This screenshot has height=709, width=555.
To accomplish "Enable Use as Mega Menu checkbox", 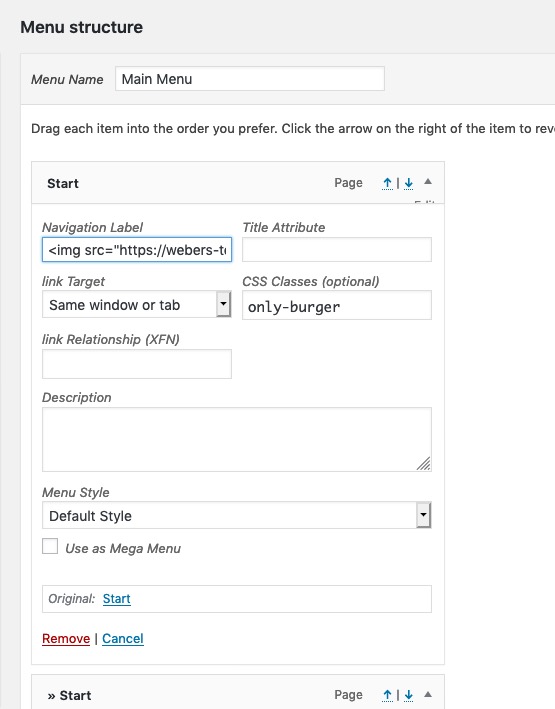I will [50, 546].
